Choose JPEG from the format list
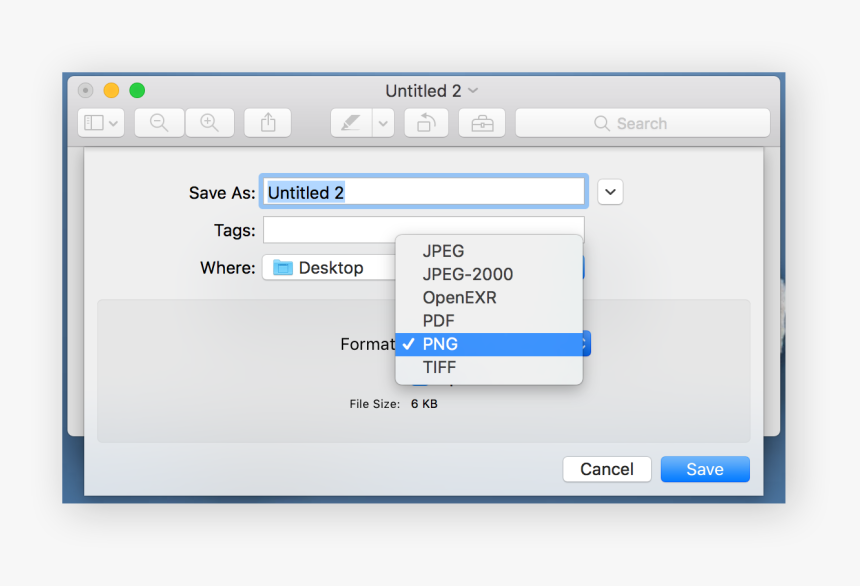Image resolution: width=860 pixels, height=586 pixels. point(443,251)
